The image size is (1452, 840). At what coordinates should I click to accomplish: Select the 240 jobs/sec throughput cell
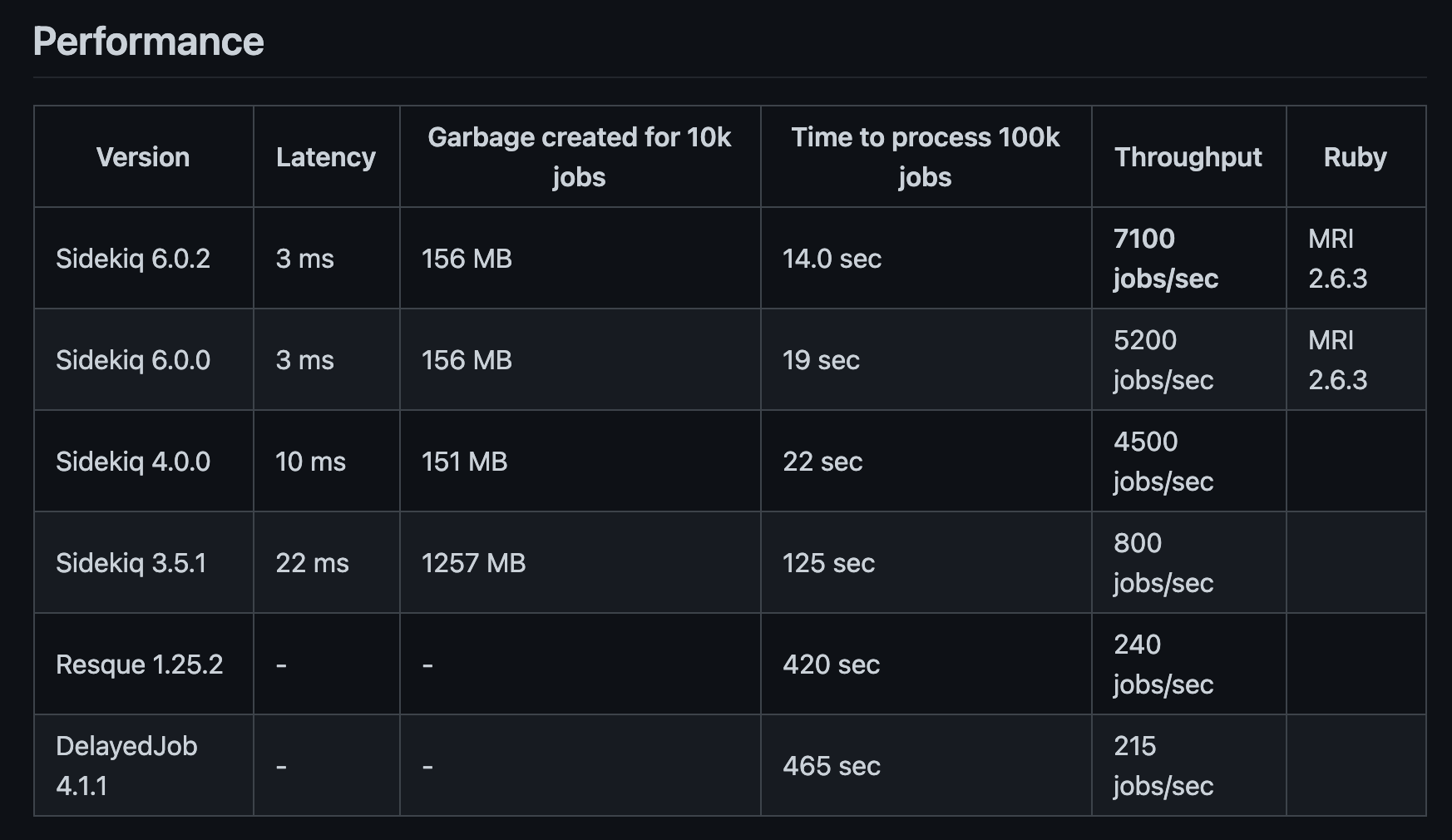pyautogui.click(x=1188, y=665)
